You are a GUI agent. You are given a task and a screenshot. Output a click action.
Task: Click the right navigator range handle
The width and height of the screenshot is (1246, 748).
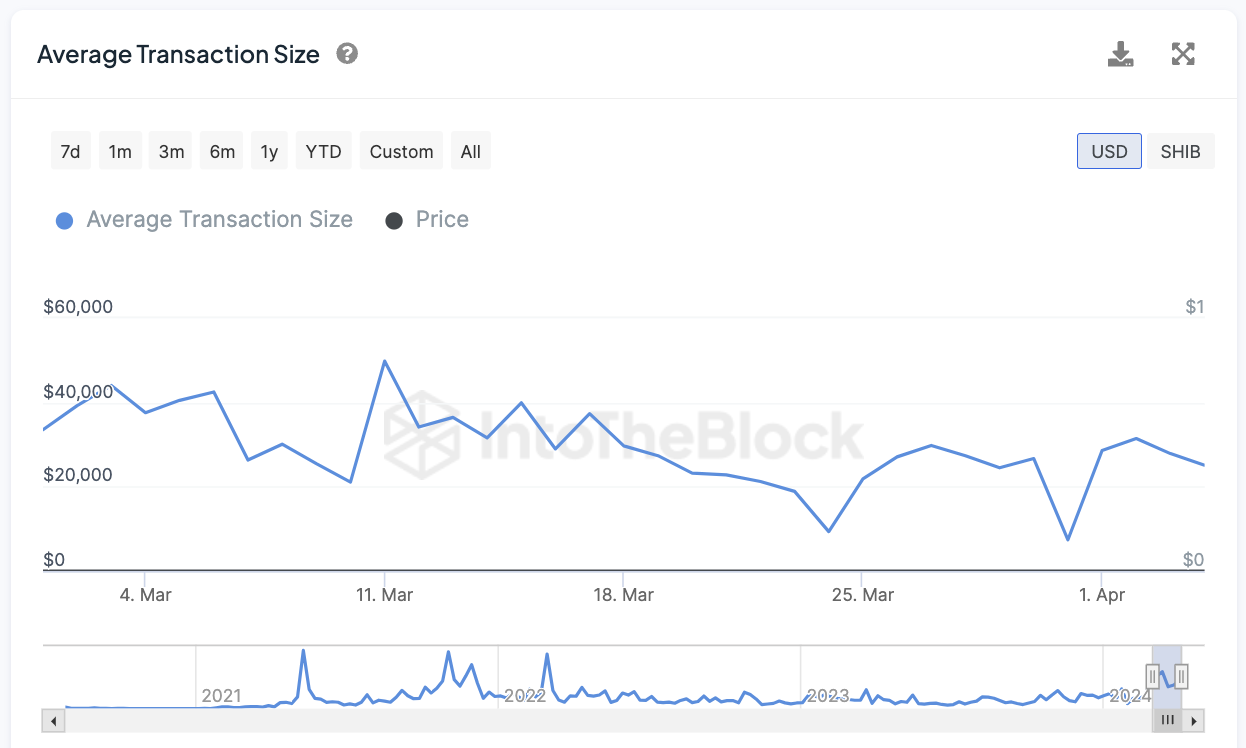coord(1181,677)
